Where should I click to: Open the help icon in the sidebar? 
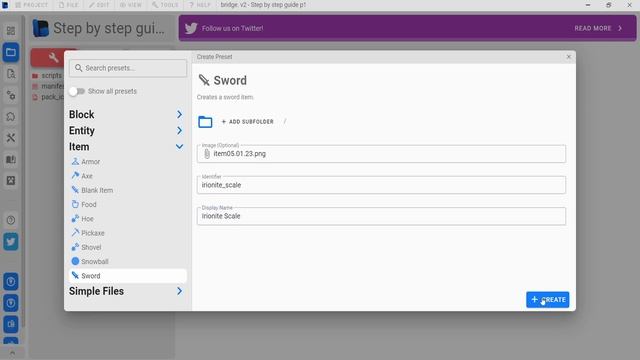pyautogui.click(x=11, y=220)
